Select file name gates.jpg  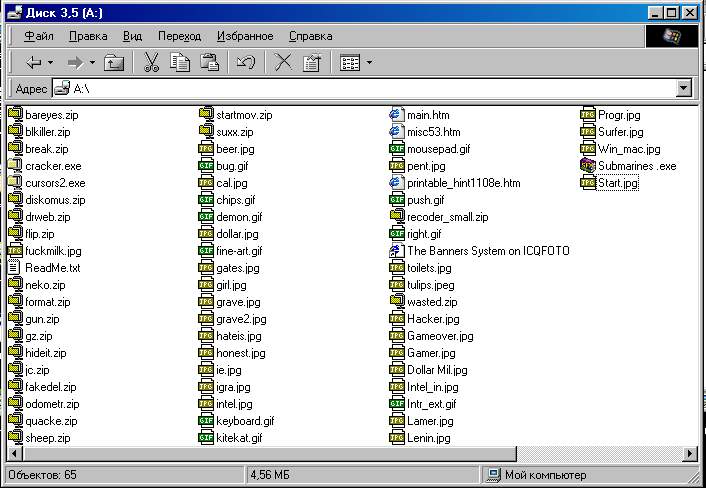coord(238,268)
